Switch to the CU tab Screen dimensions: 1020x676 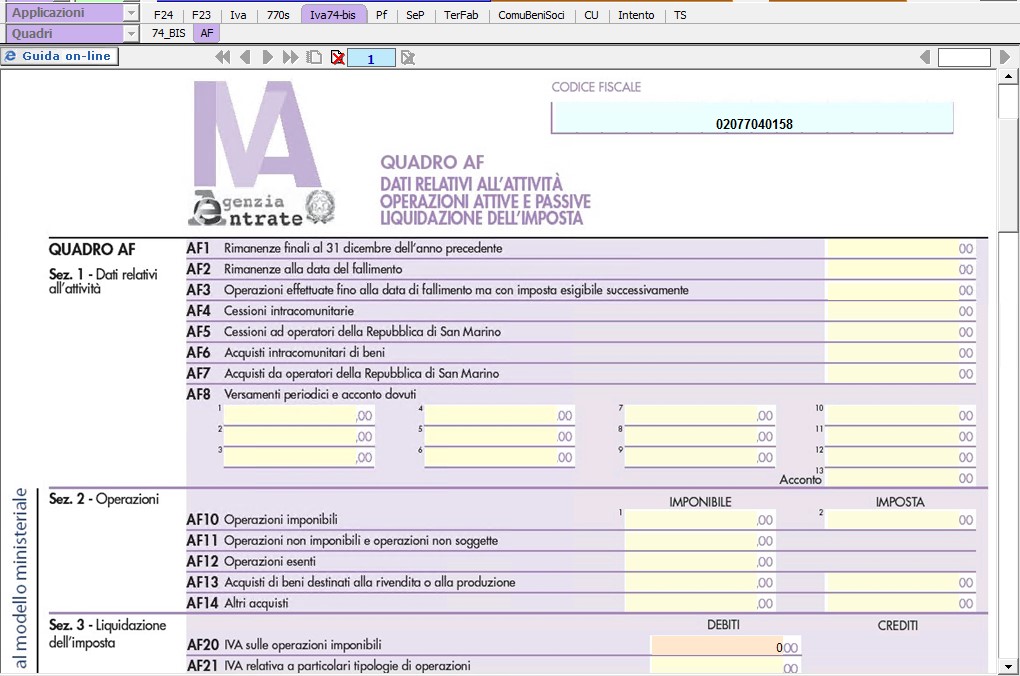click(591, 14)
